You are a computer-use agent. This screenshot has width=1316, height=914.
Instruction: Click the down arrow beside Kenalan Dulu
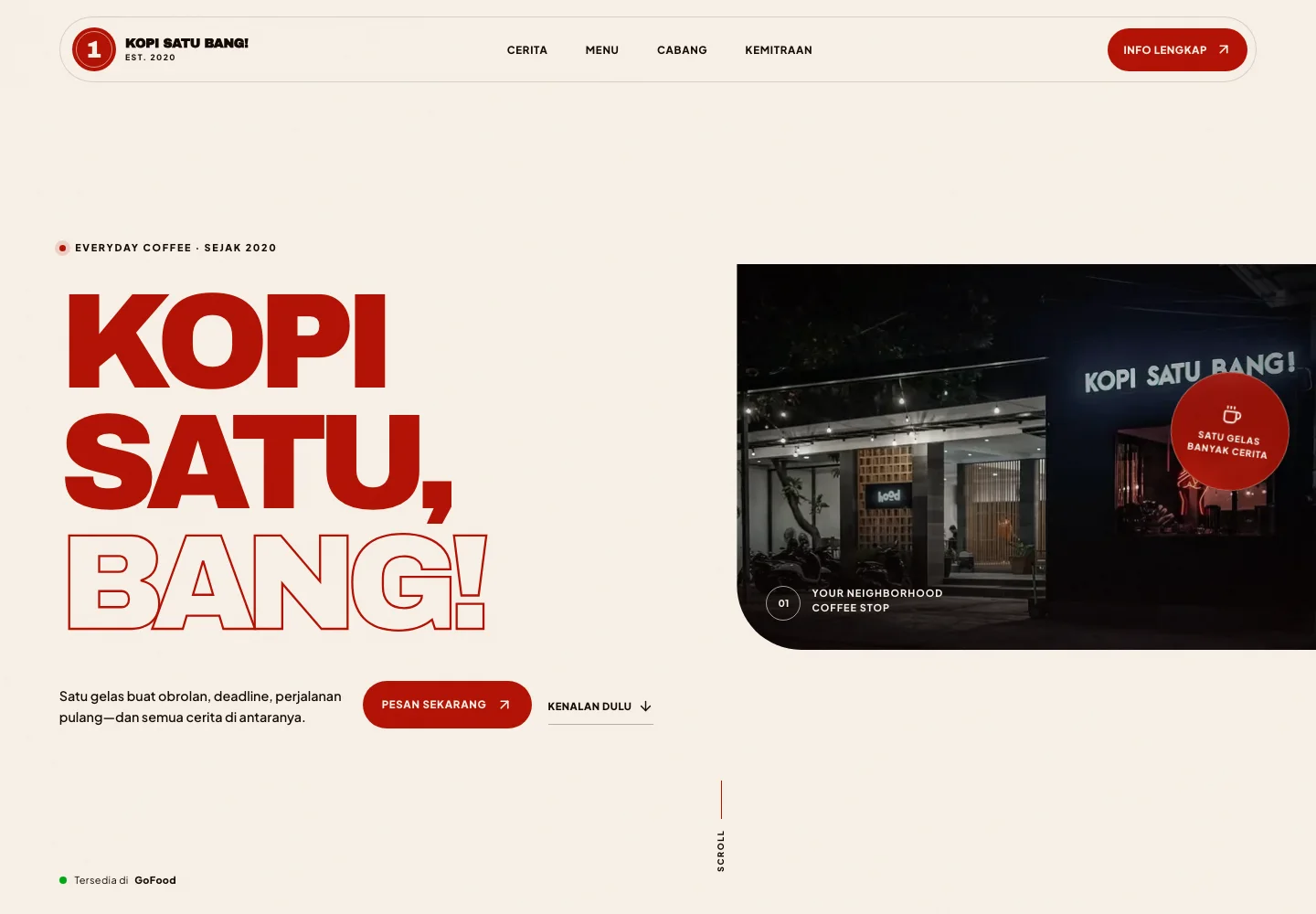[x=646, y=707]
